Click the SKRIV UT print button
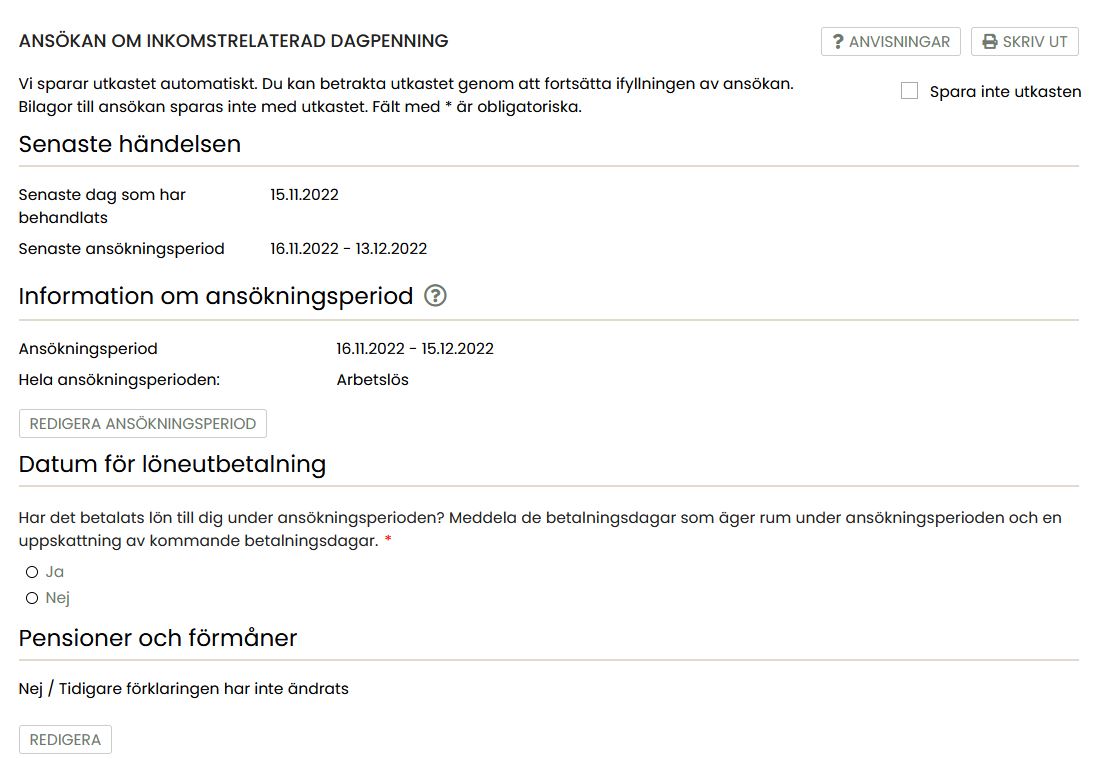Viewport: 1098px width, 759px height. [x=1024, y=42]
